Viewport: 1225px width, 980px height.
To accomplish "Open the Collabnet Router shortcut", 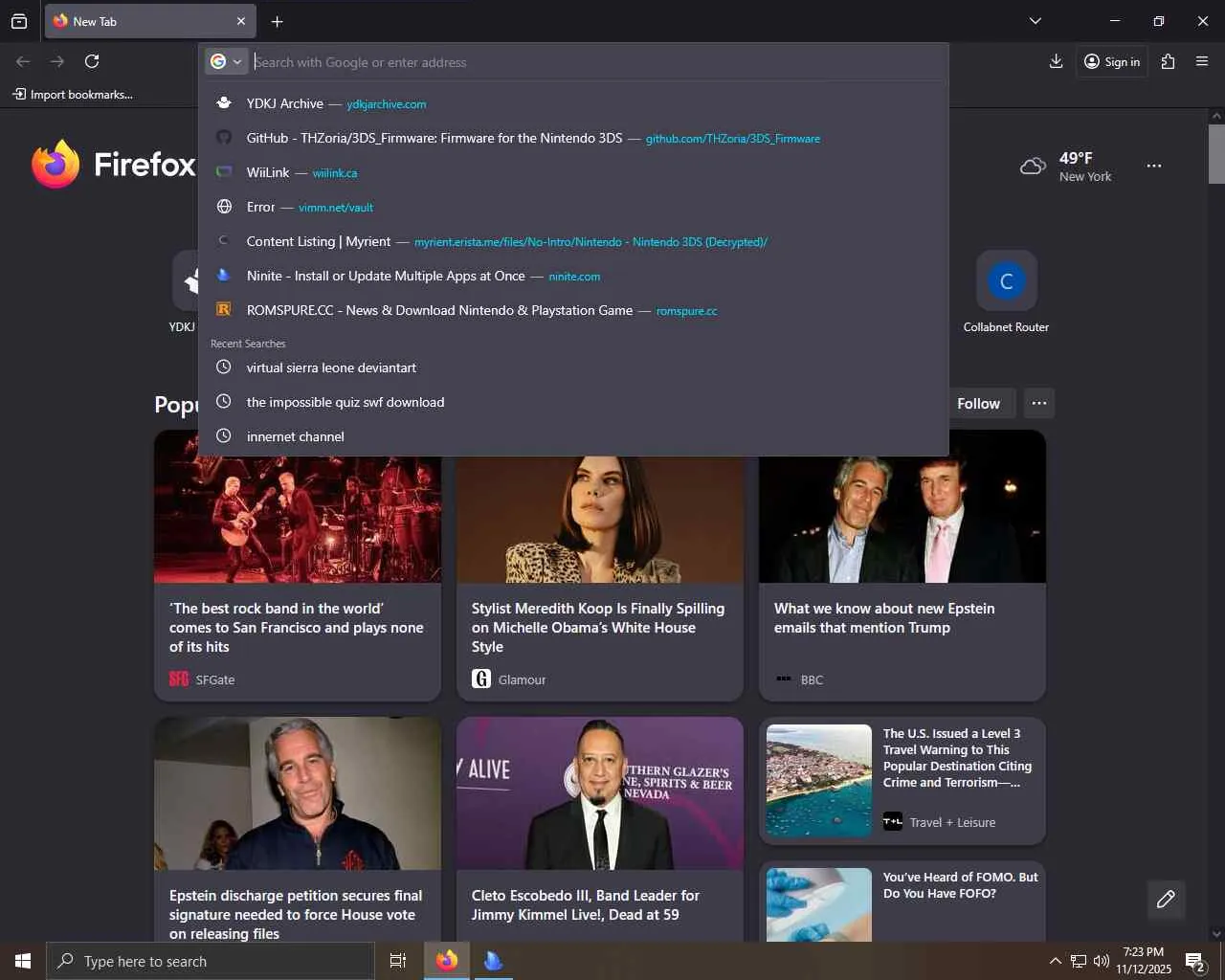I will click(x=1006, y=292).
